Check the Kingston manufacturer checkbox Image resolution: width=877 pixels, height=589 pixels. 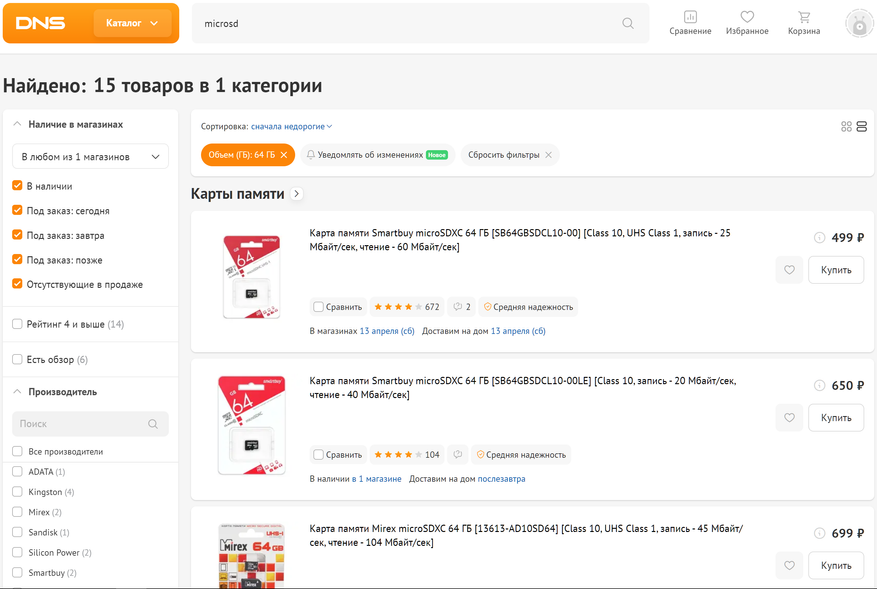[x=17, y=492]
